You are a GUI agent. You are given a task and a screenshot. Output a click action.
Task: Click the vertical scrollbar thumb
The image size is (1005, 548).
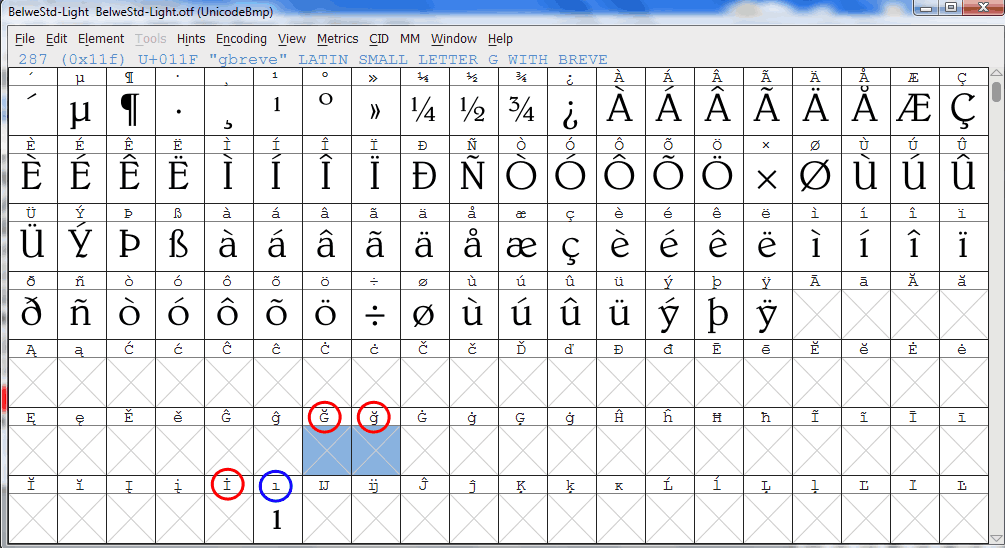click(996, 92)
